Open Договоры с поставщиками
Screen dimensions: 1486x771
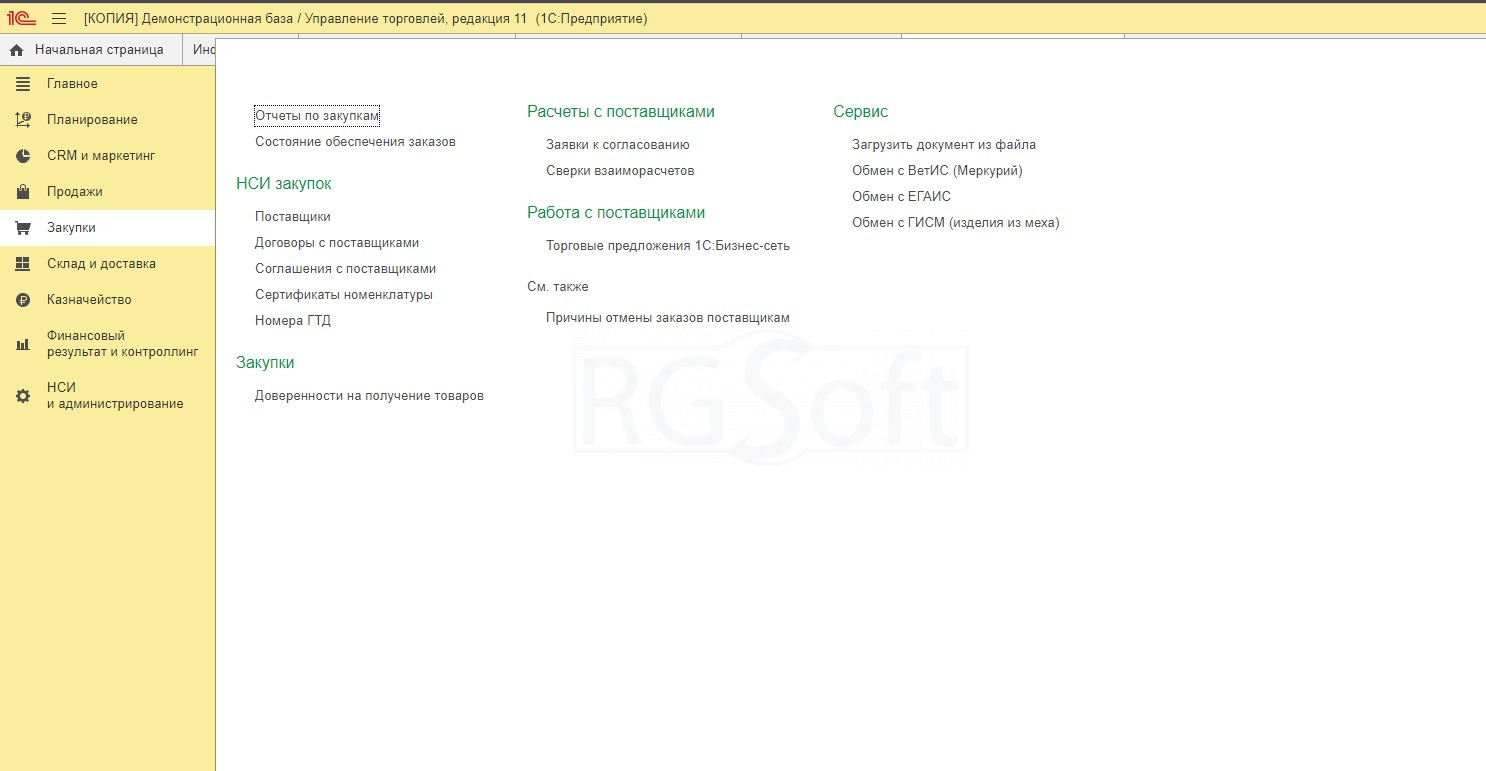point(337,243)
